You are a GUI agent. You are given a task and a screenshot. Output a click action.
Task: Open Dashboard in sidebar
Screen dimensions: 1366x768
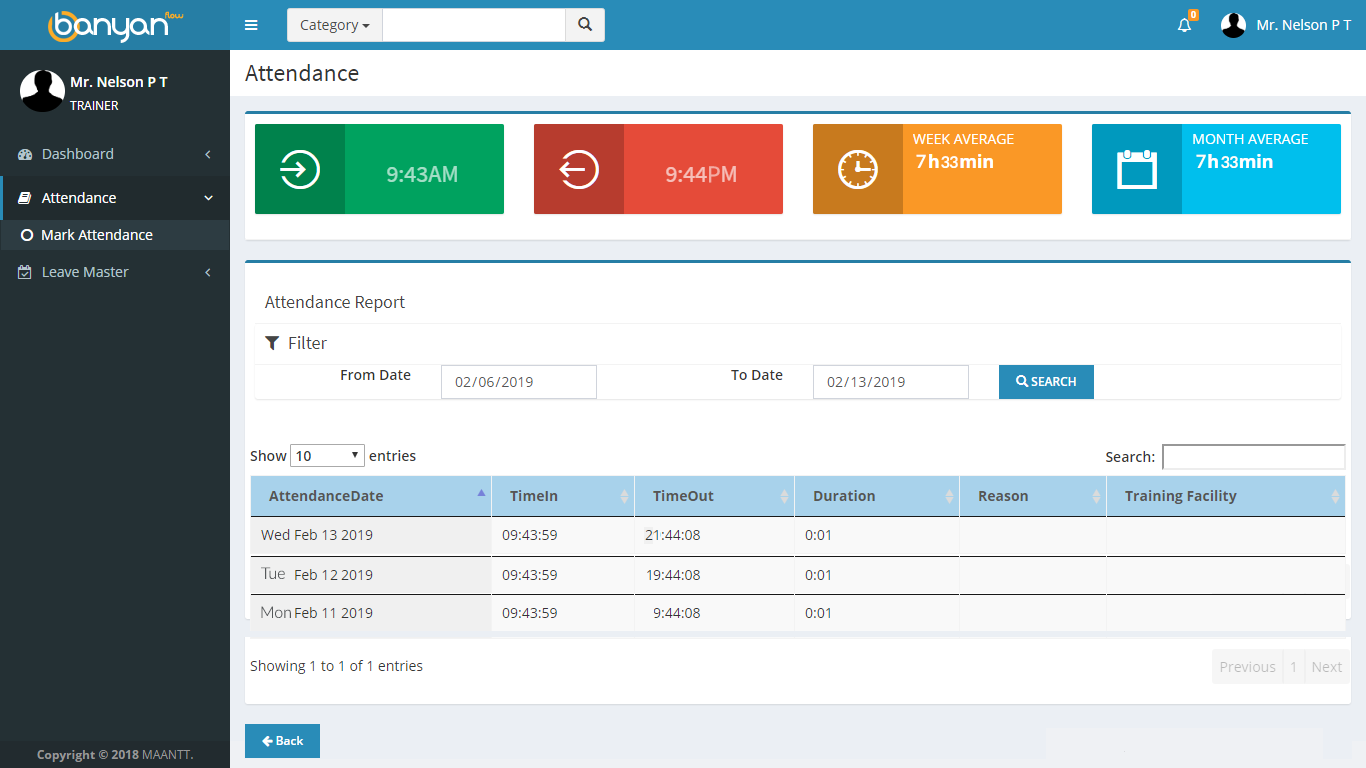pos(115,154)
